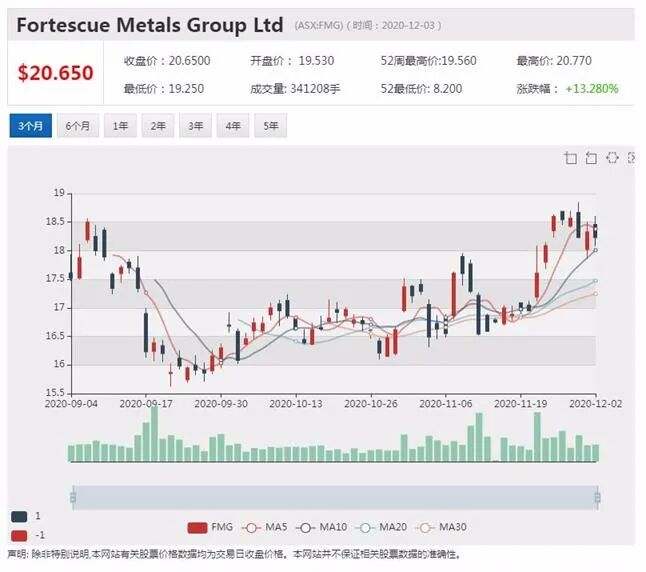646x572 pixels.
Task: Click 52周最高价:19.560 text
Action: point(428,61)
